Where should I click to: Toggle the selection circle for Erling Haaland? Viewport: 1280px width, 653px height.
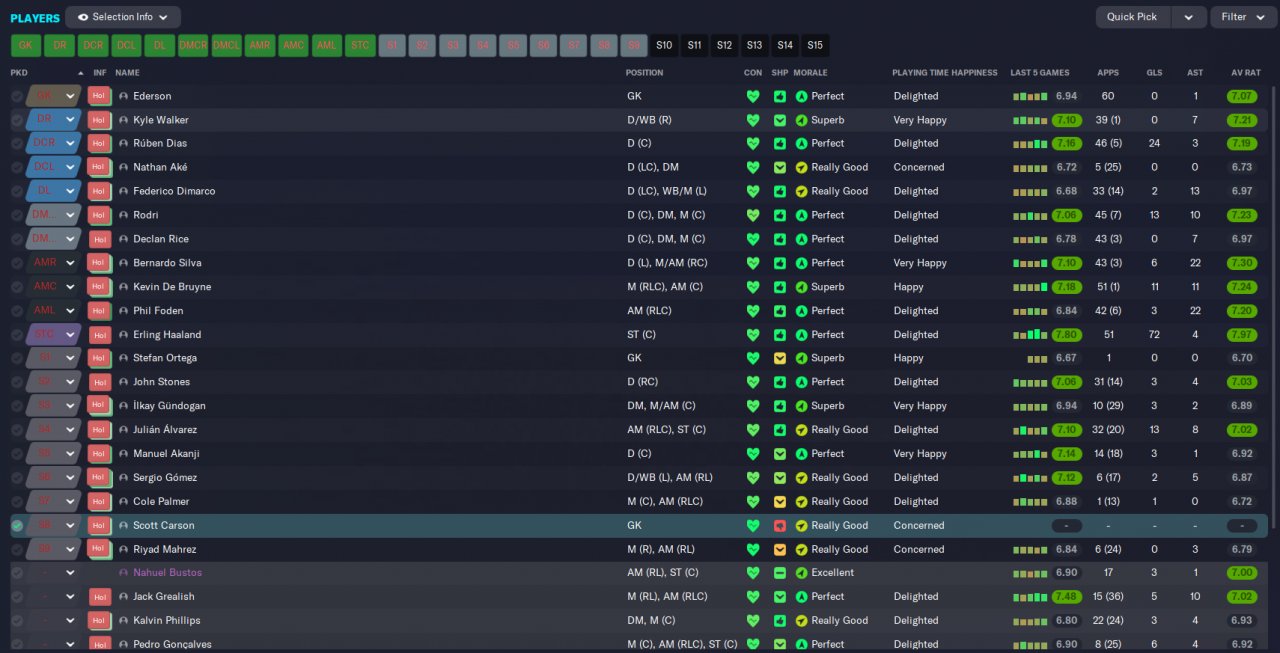coord(17,335)
